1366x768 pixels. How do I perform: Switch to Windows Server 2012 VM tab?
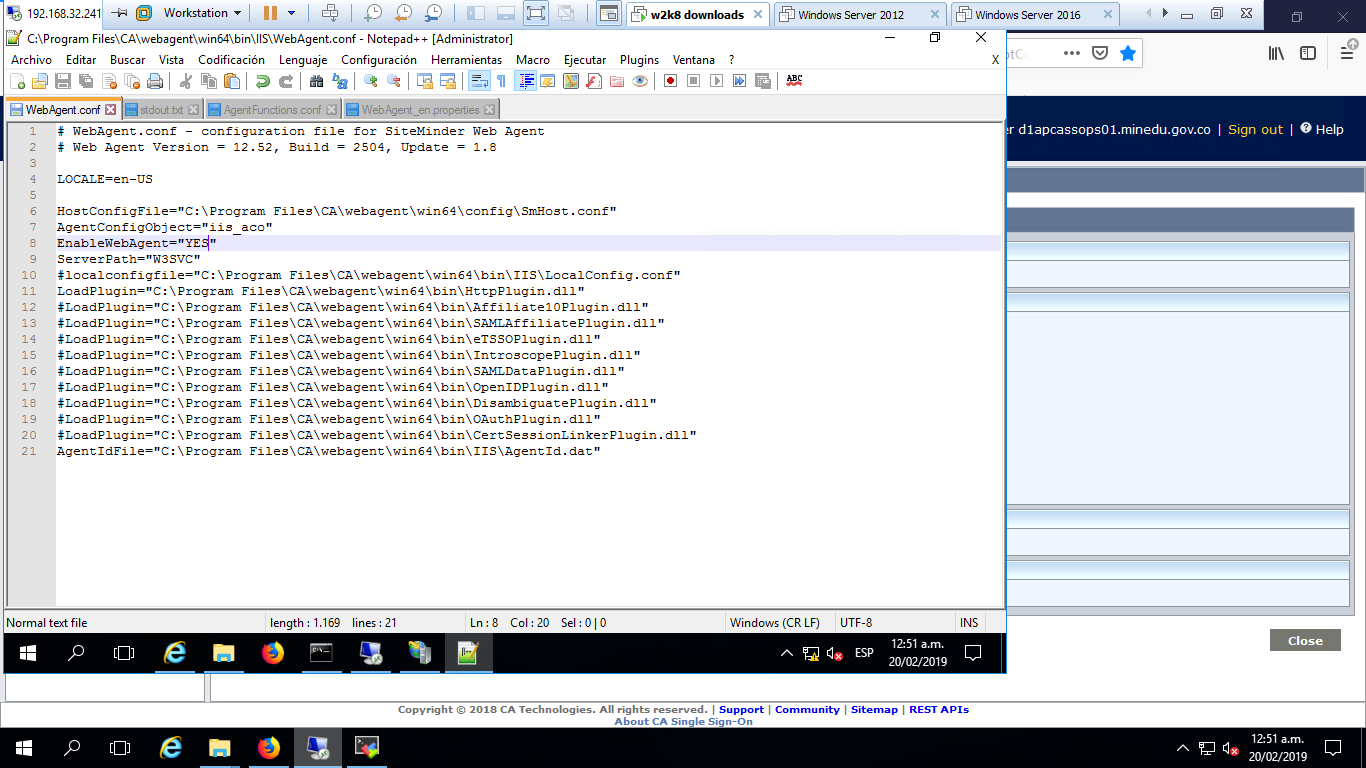point(860,15)
